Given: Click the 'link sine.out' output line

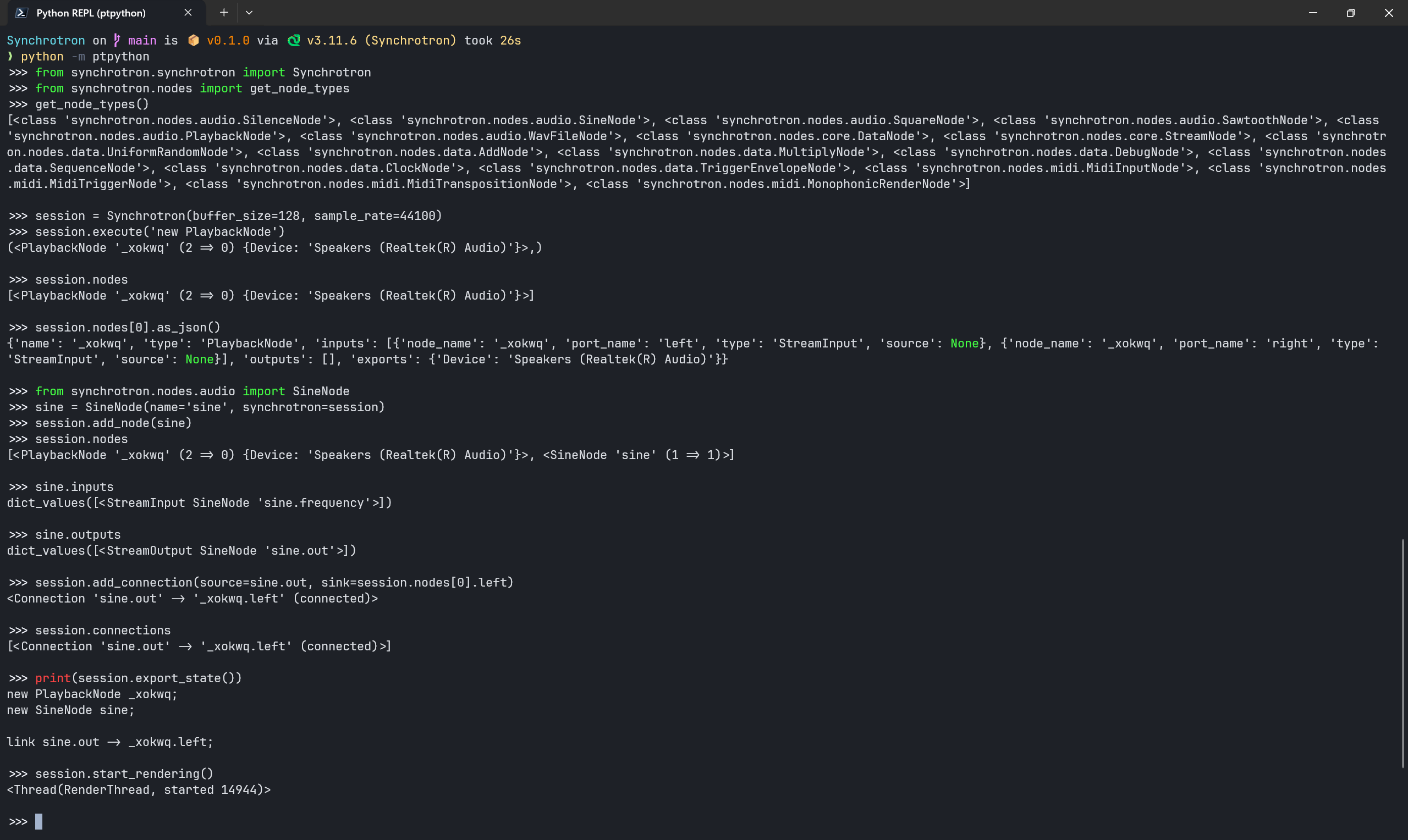Looking at the screenshot, I should [x=110, y=742].
